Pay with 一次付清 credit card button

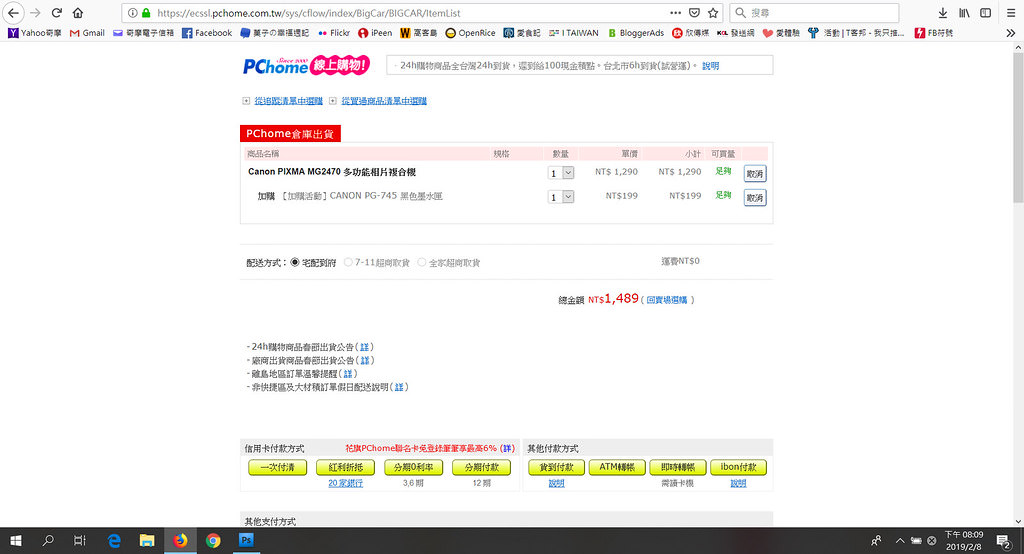click(x=278, y=467)
